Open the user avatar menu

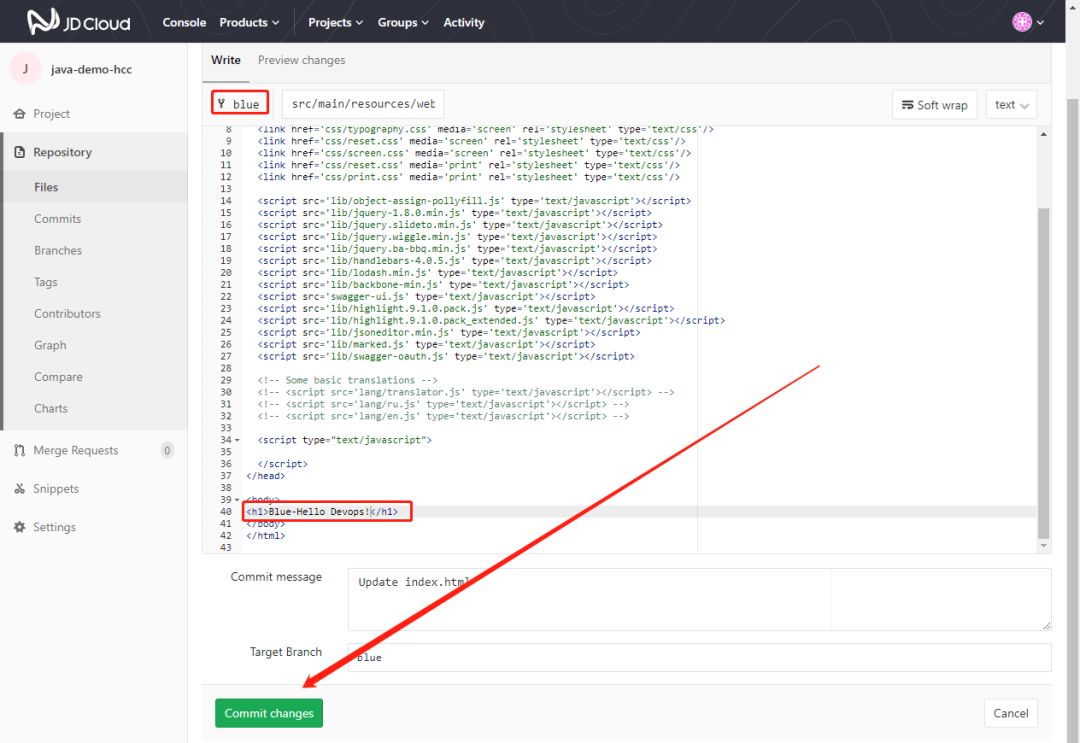tap(1021, 22)
